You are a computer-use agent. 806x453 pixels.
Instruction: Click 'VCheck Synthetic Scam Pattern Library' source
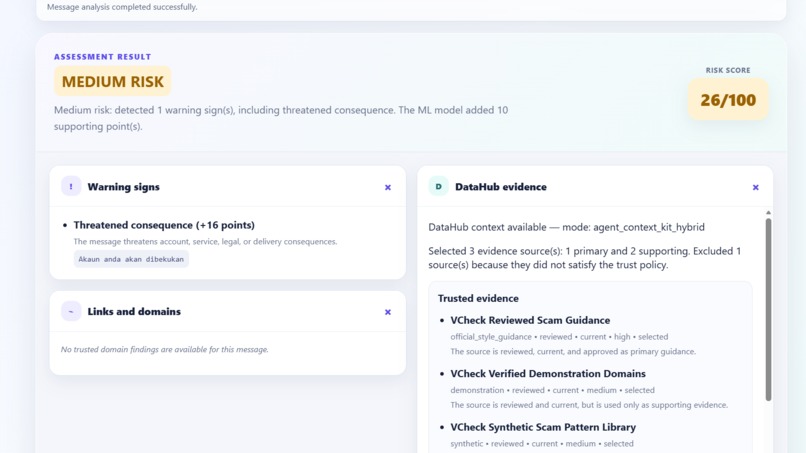[x=543, y=427]
